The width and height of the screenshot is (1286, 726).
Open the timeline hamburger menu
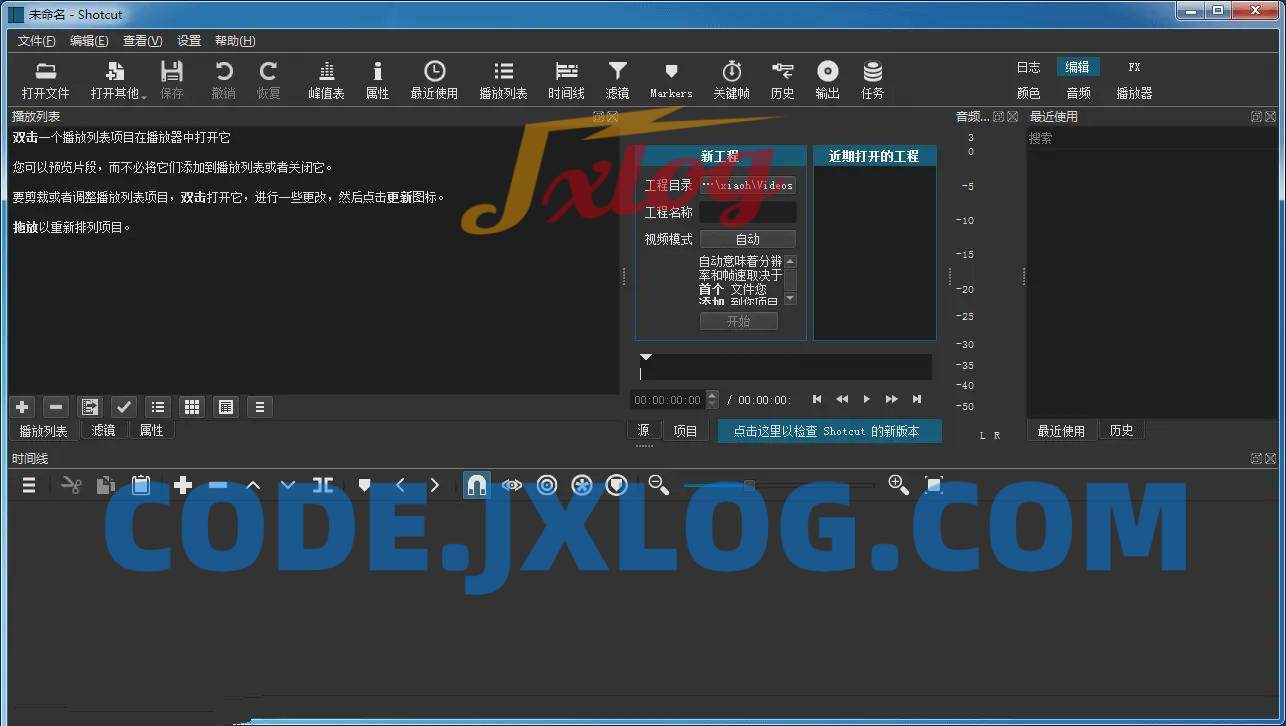[x=29, y=485]
